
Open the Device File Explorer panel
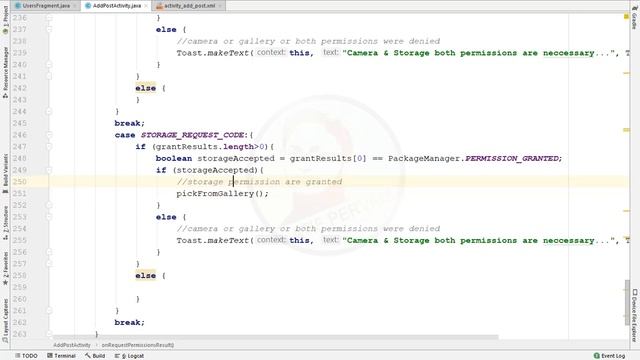click(634, 316)
